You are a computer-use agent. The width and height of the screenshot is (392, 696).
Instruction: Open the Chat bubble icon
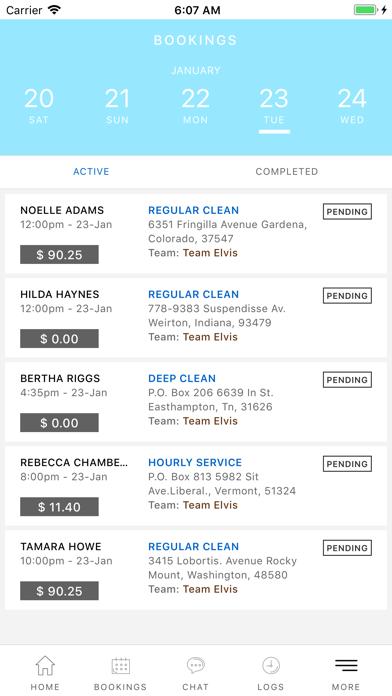195,666
